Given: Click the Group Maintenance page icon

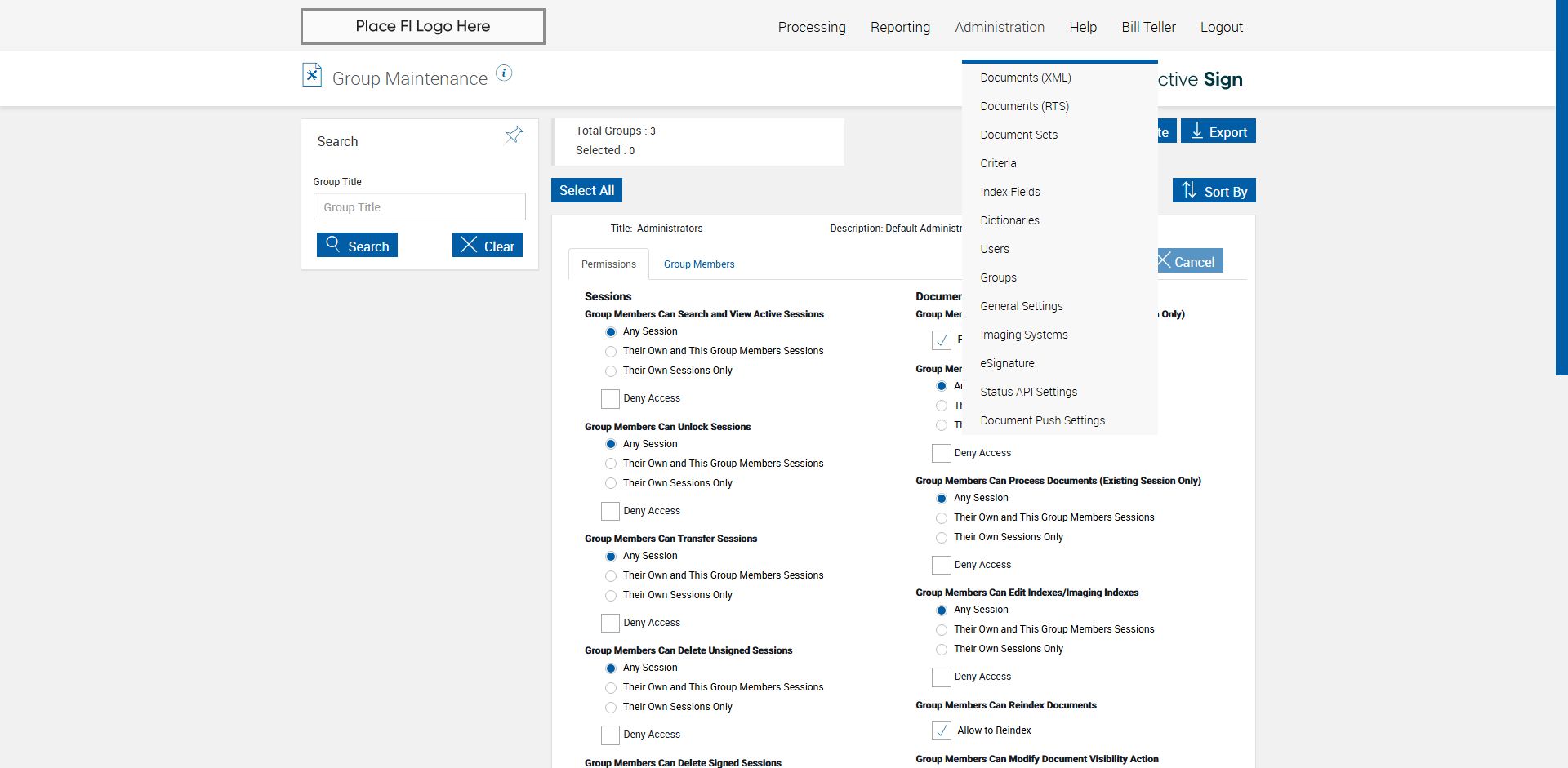Looking at the screenshot, I should point(312,75).
